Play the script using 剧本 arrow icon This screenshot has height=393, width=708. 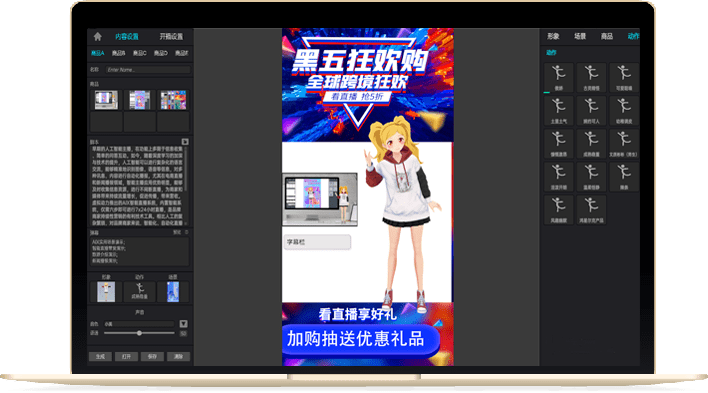tap(185, 142)
